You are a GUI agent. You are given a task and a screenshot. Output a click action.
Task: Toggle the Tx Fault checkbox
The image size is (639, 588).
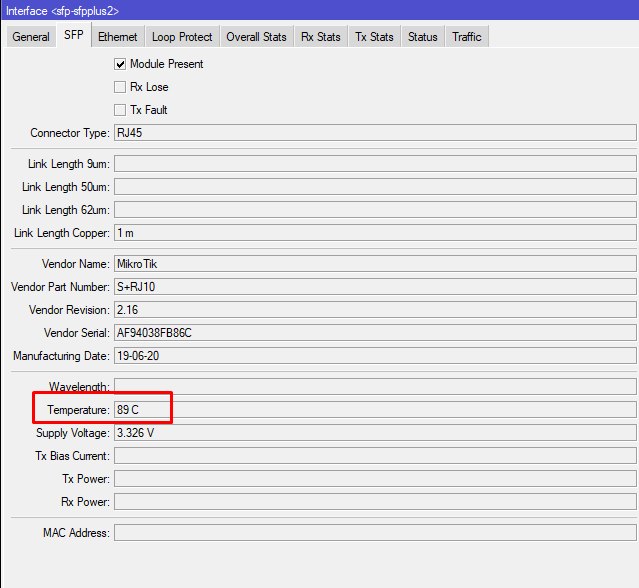click(x=120, y=110)
